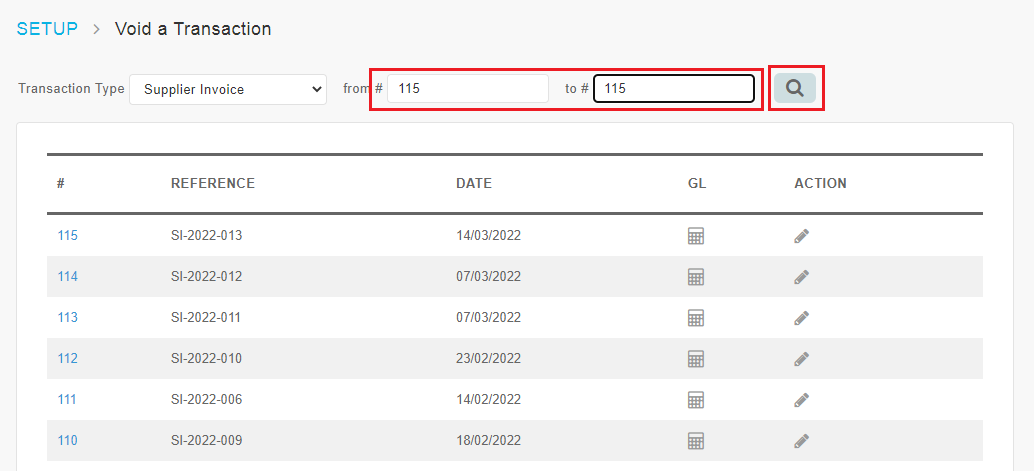Click the pencil action for SI-2022-006
This screenshot has height=471, width=1034.
click(801, 399)
